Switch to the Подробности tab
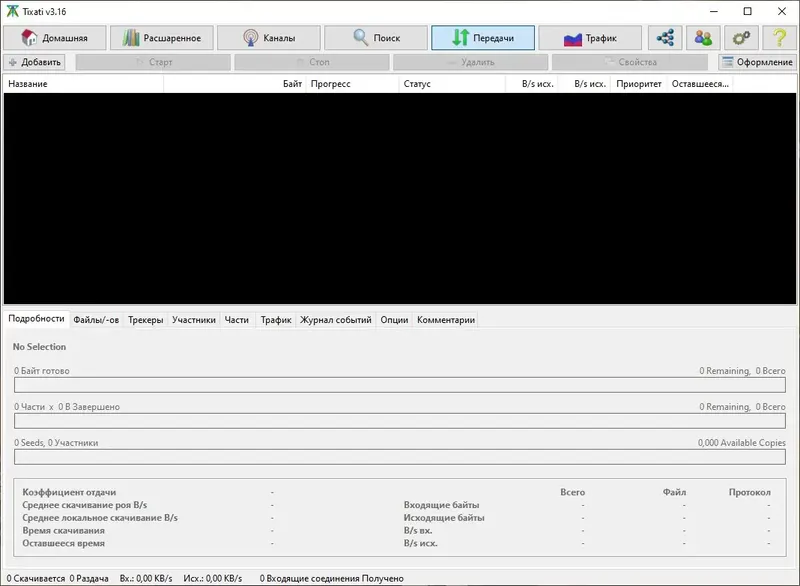Image resolution: width=800 pixels, height=586 pixels. (x=36, y=319)
